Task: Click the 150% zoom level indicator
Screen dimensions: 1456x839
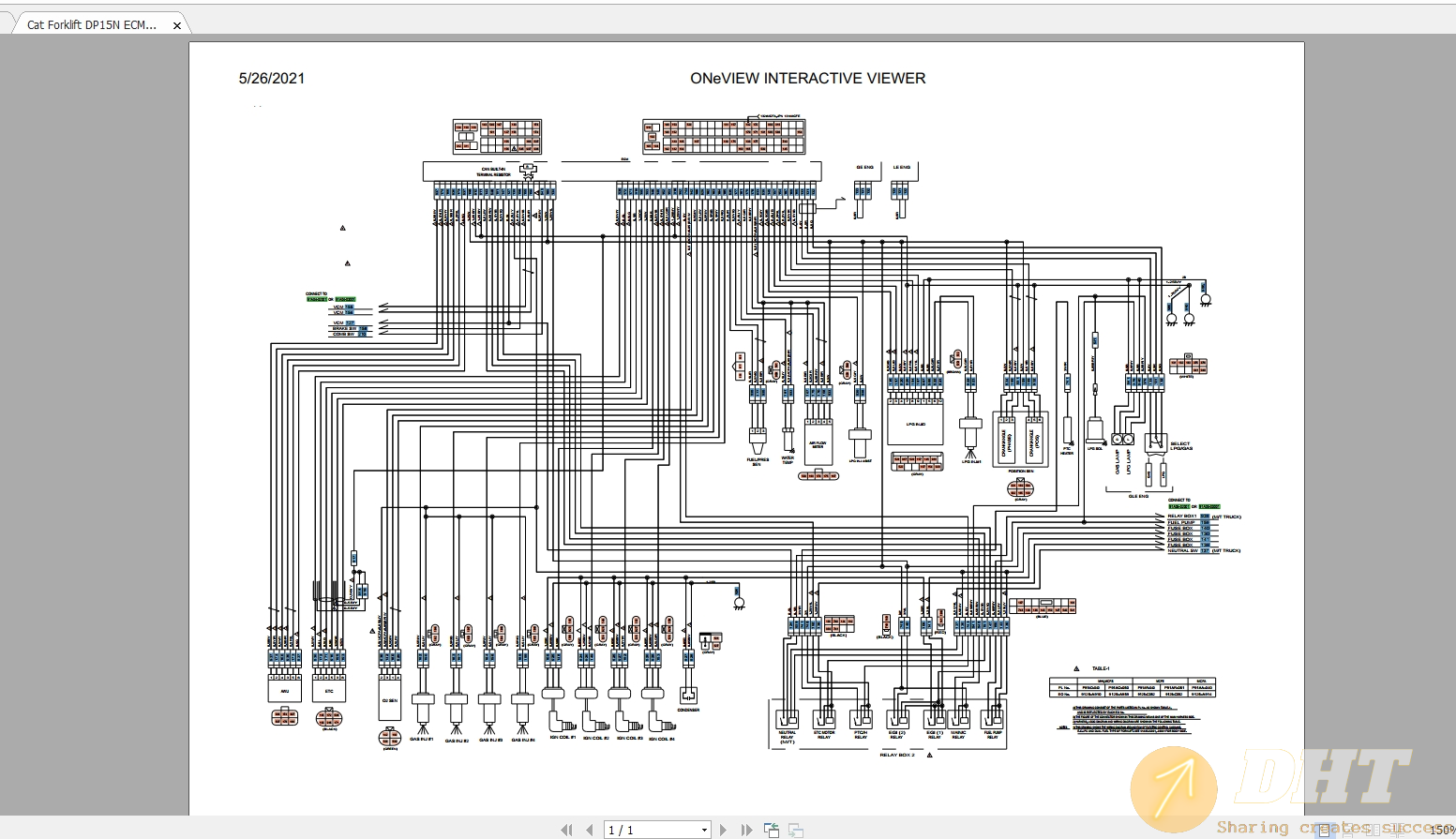Action: 1442,830
